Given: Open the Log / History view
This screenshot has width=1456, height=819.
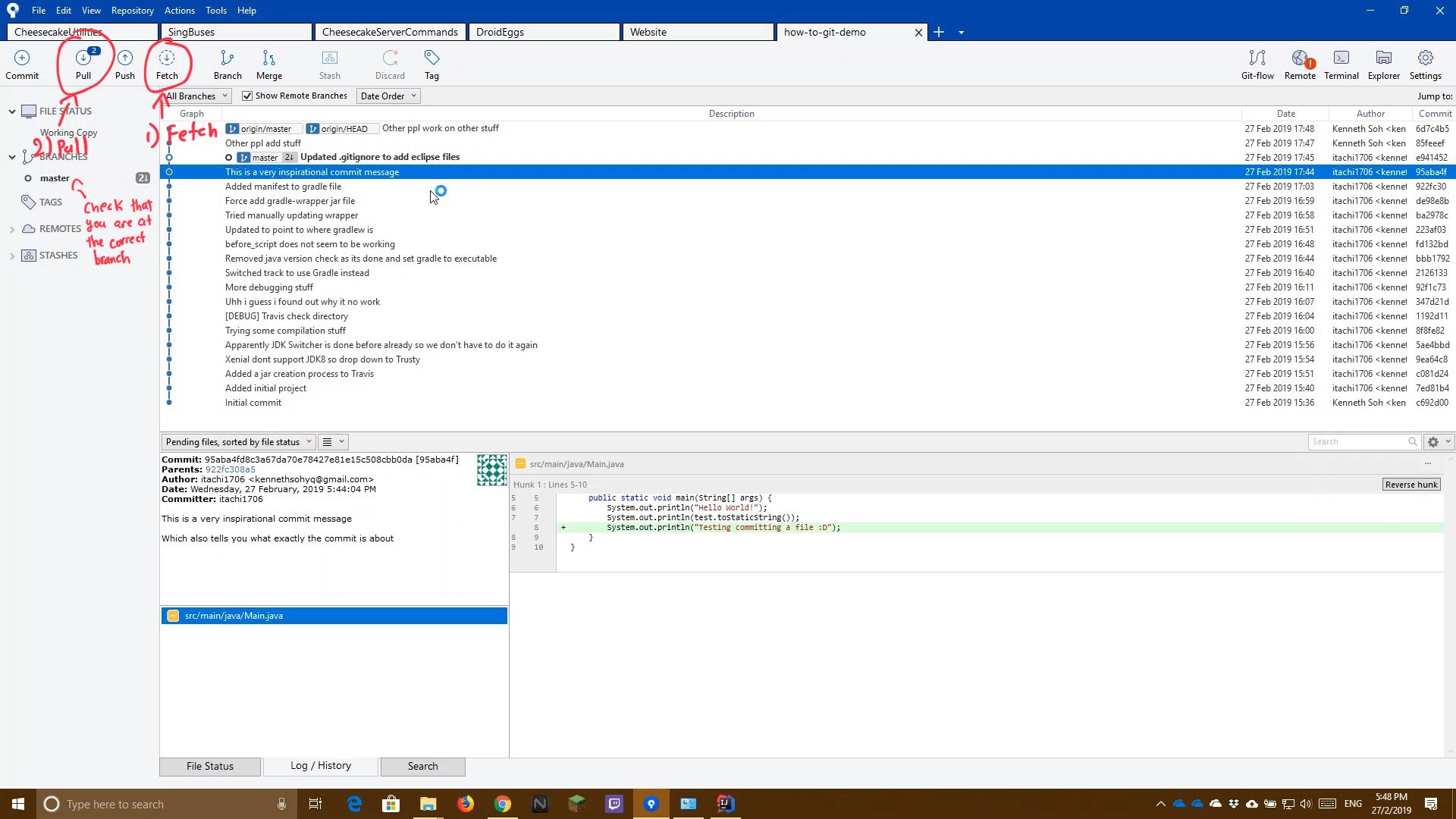Looking at the screenshot, I should (320, 766).
